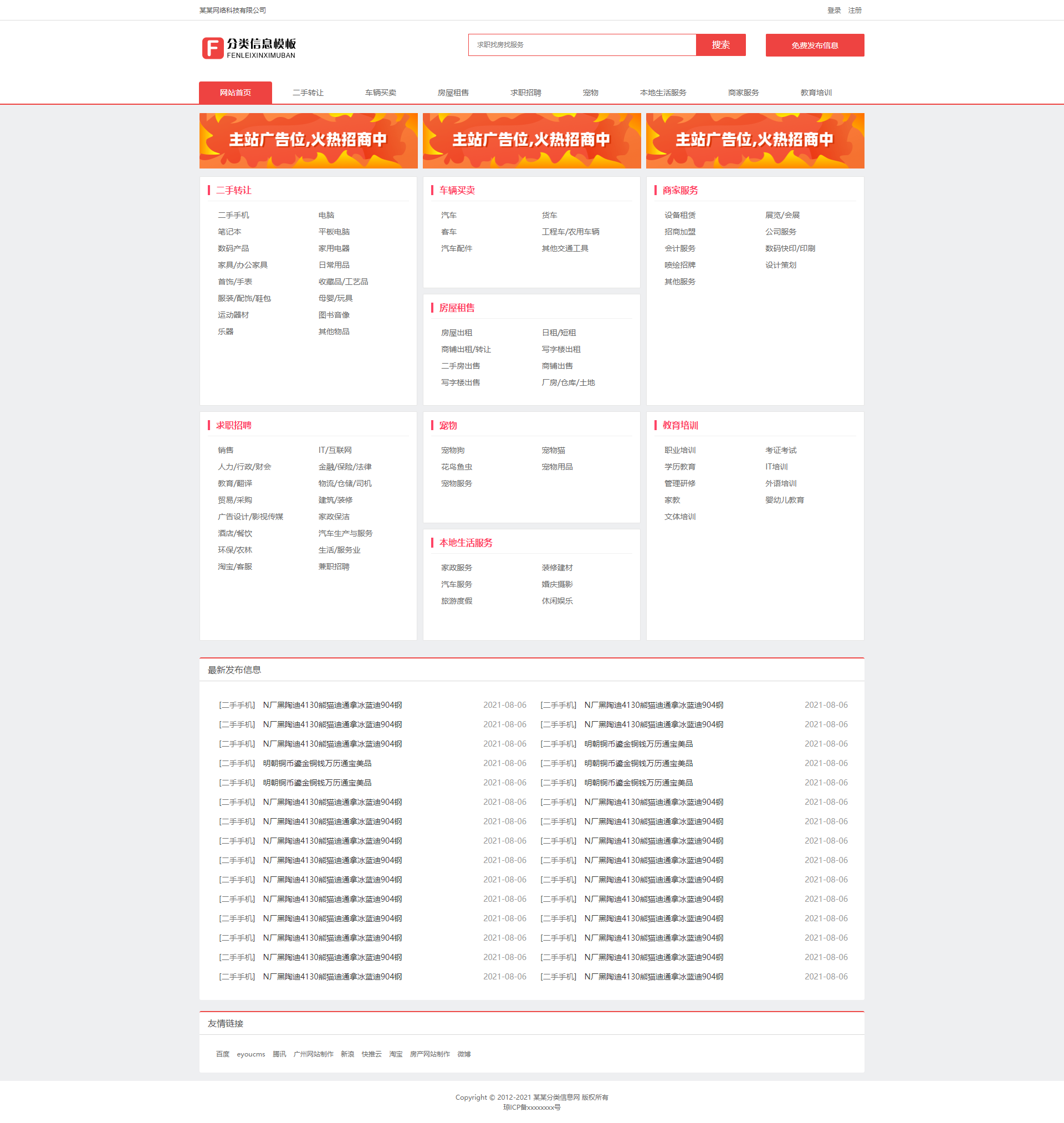Click 某某网络科技有限公司 in the top bar
Screen dimensions: 1064x1123
(233, 10)
